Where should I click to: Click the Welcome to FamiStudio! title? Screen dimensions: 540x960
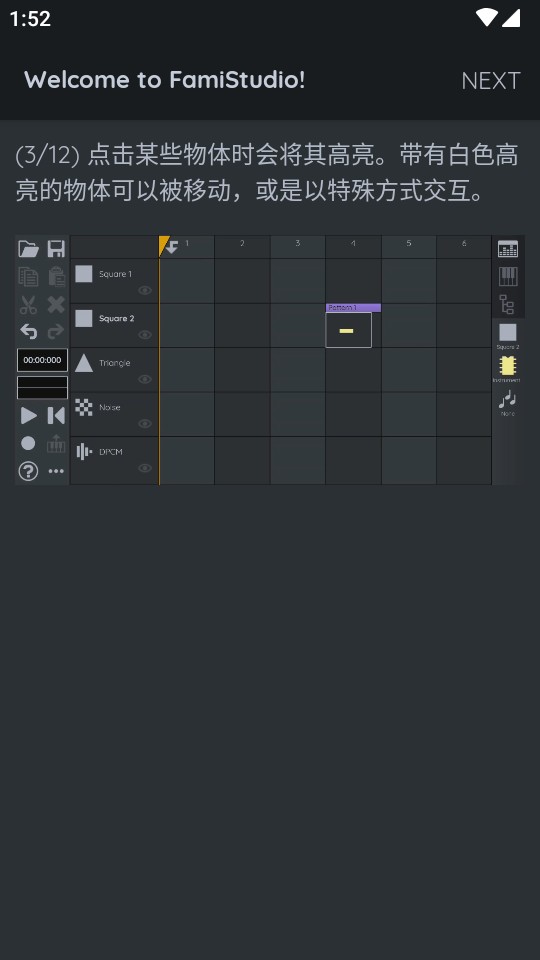point(165,80)
